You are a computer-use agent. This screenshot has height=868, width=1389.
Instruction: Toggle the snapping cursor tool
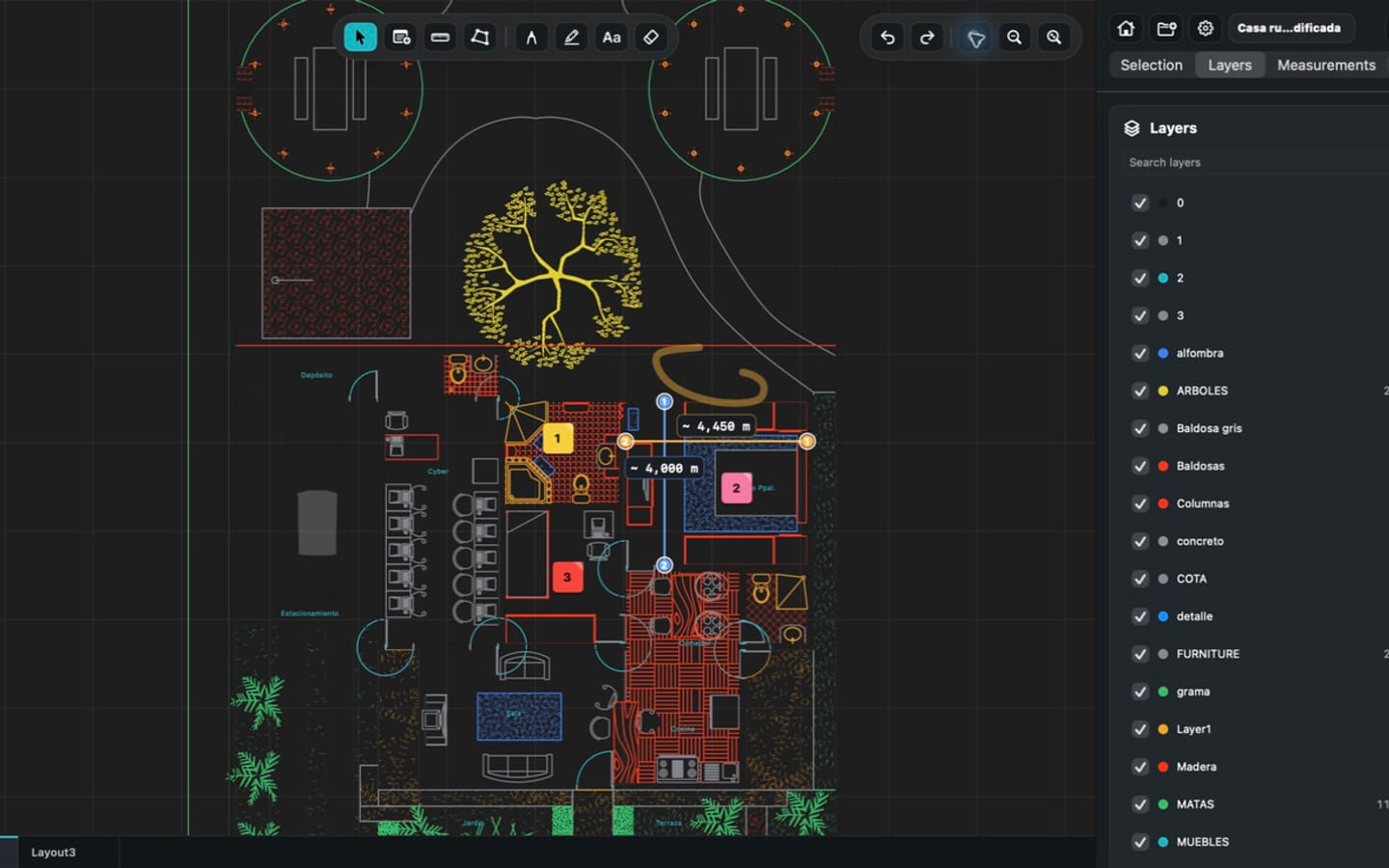point(975,38)
